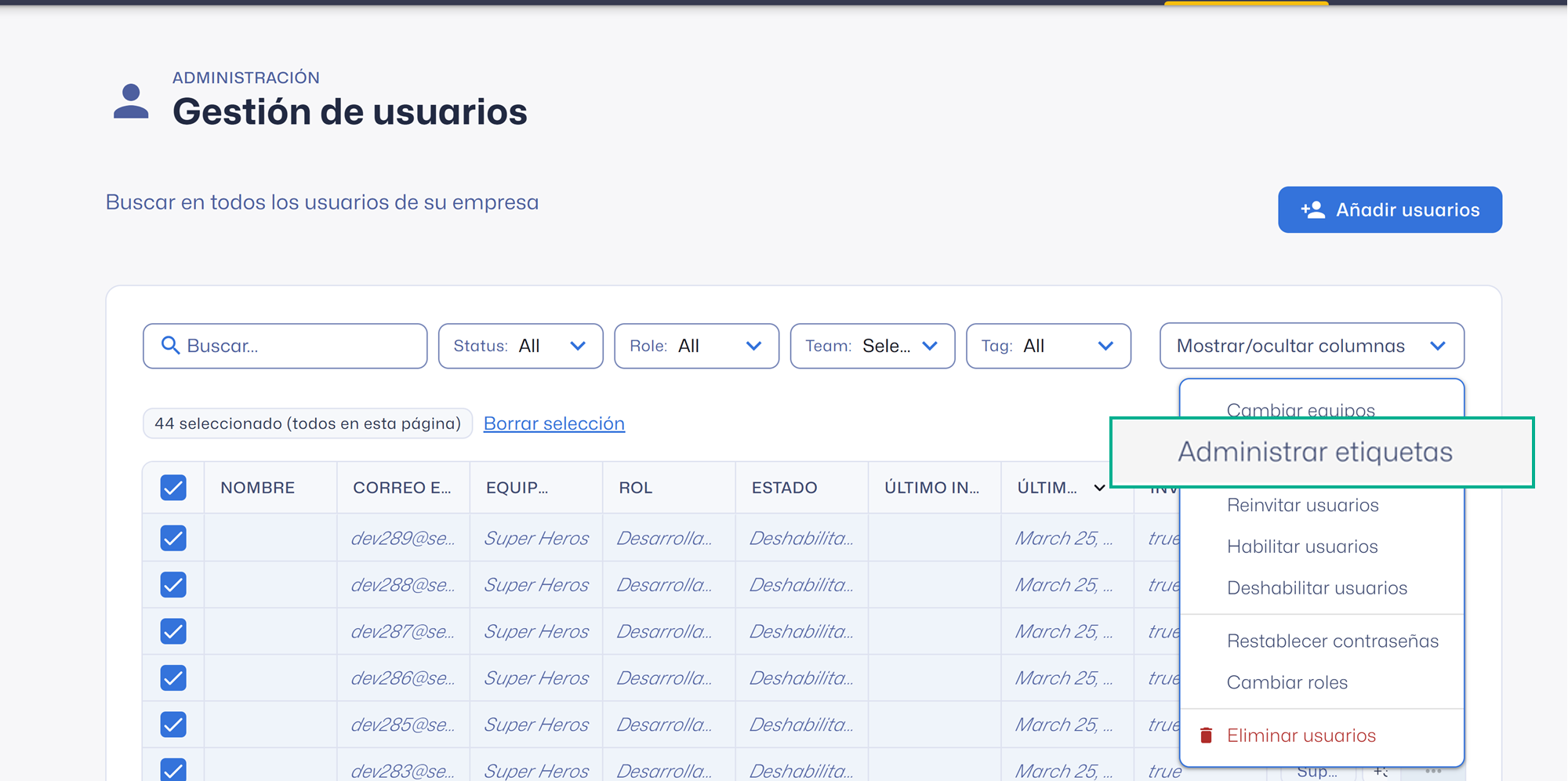Click Super Heros team in dev289 row
The image size is (1568, 781).
click(536, 538)
